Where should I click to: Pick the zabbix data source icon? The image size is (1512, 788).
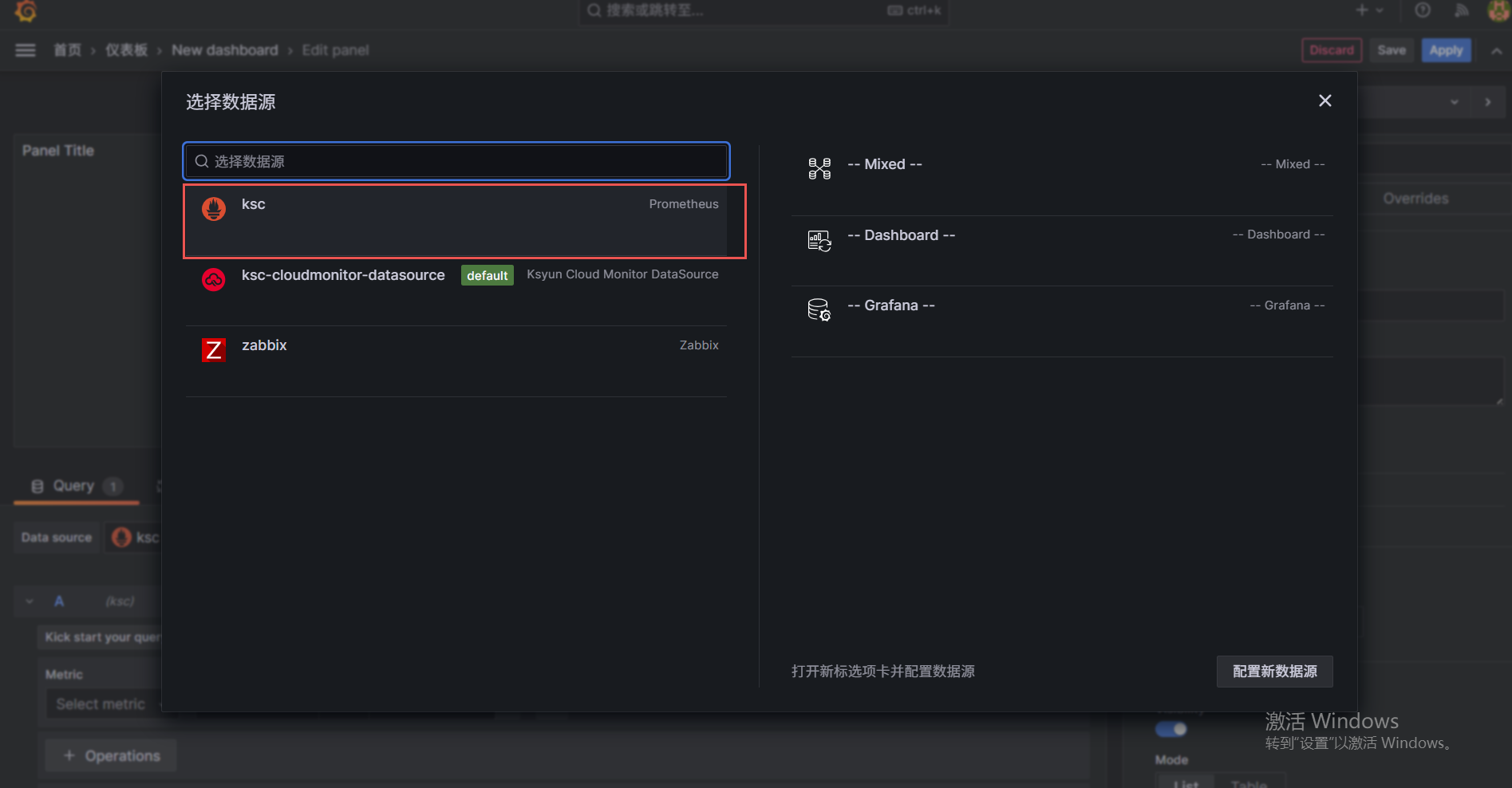point(213,350)
